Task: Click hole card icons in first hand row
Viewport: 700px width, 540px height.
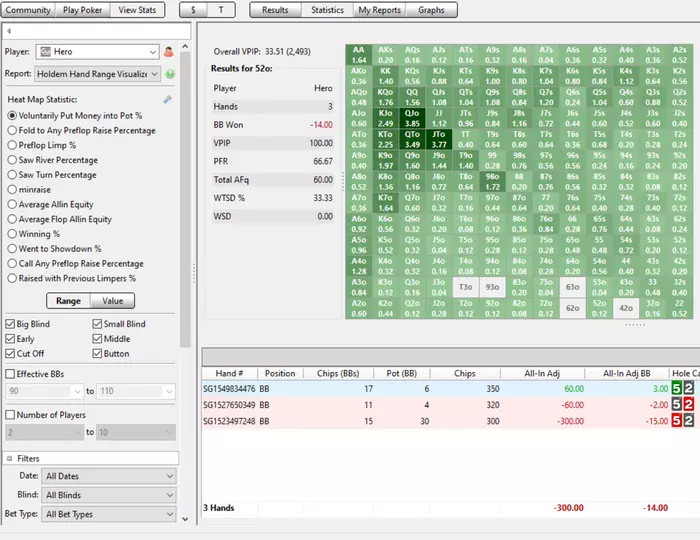Action: point(683,389)
